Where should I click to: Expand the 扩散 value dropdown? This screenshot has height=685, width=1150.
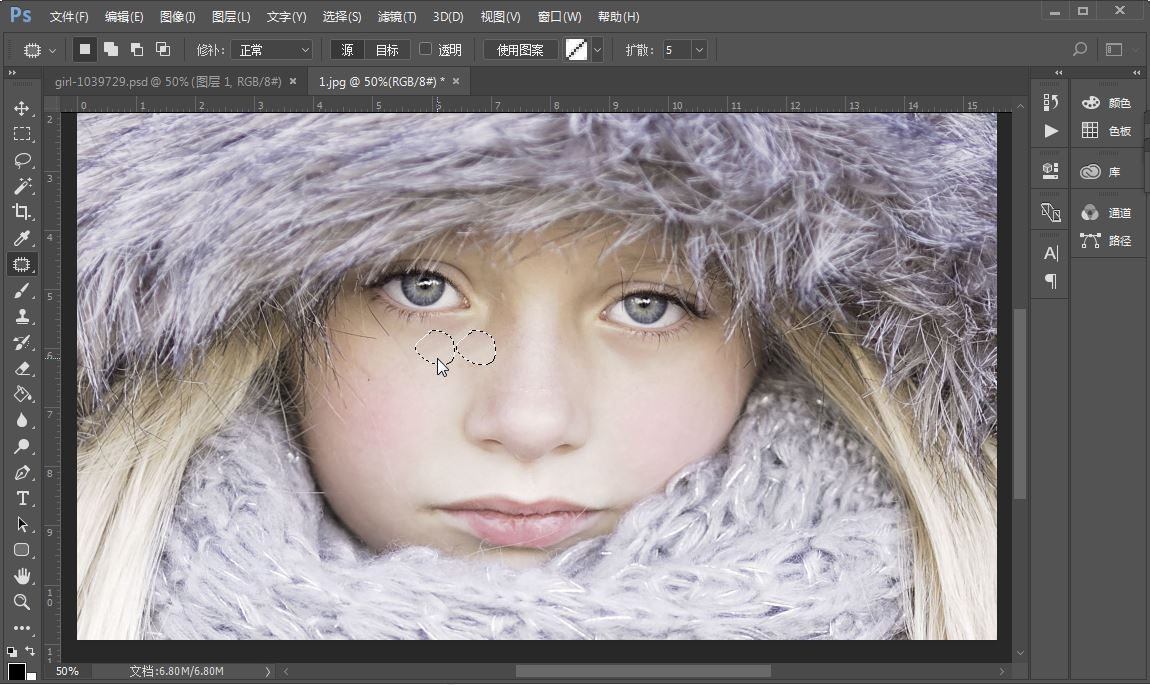tap(698, 50)
